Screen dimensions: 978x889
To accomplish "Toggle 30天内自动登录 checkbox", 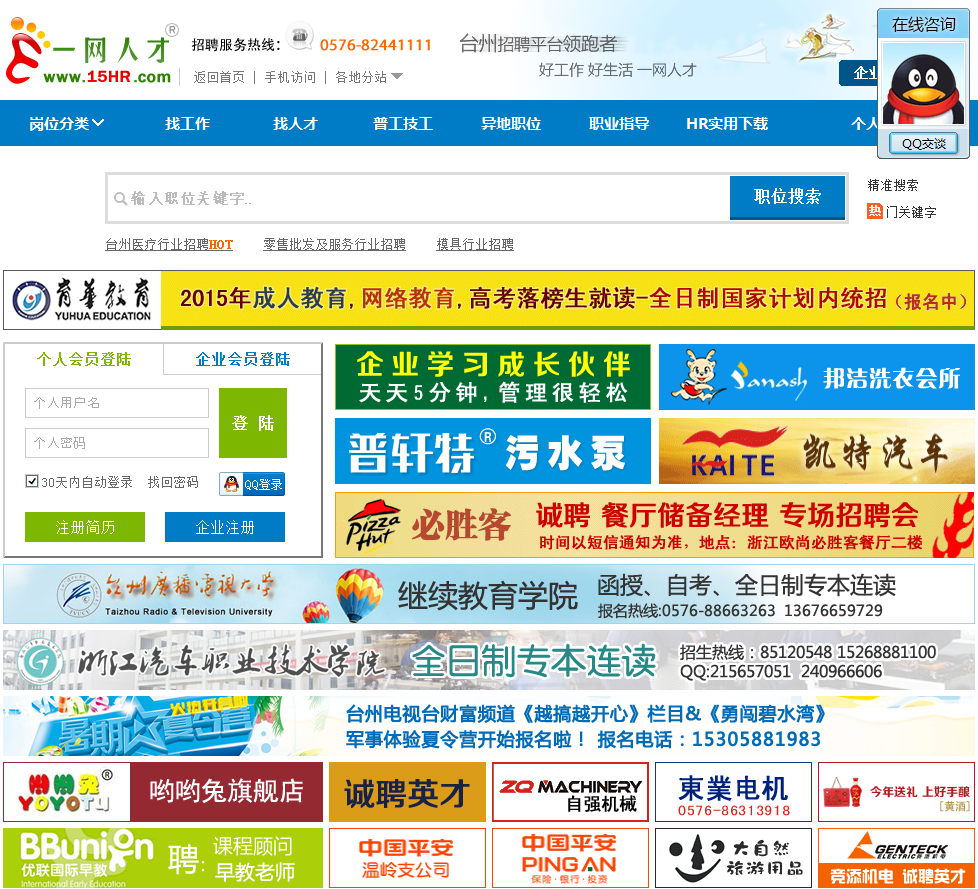I will click(x=32, y=481).
